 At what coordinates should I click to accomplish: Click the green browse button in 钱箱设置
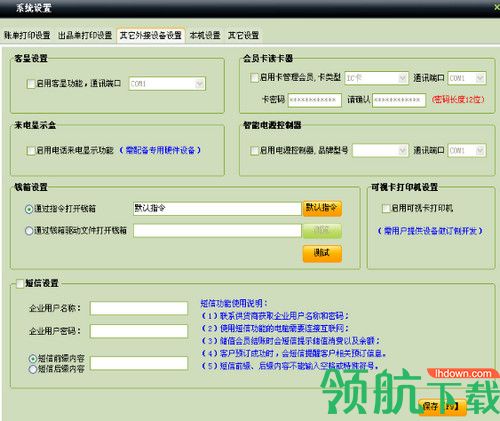322,231
